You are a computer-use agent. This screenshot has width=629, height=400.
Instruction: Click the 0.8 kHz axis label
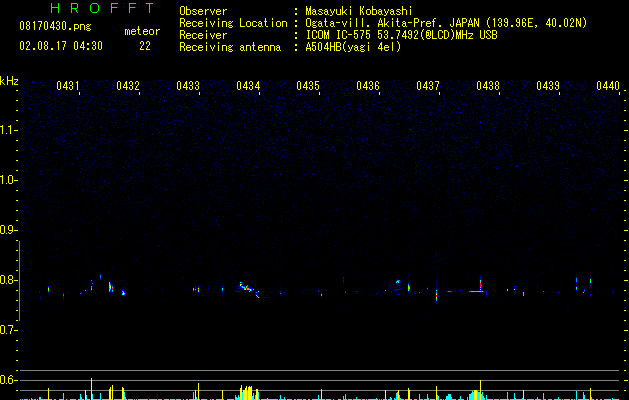click(8, 280)
